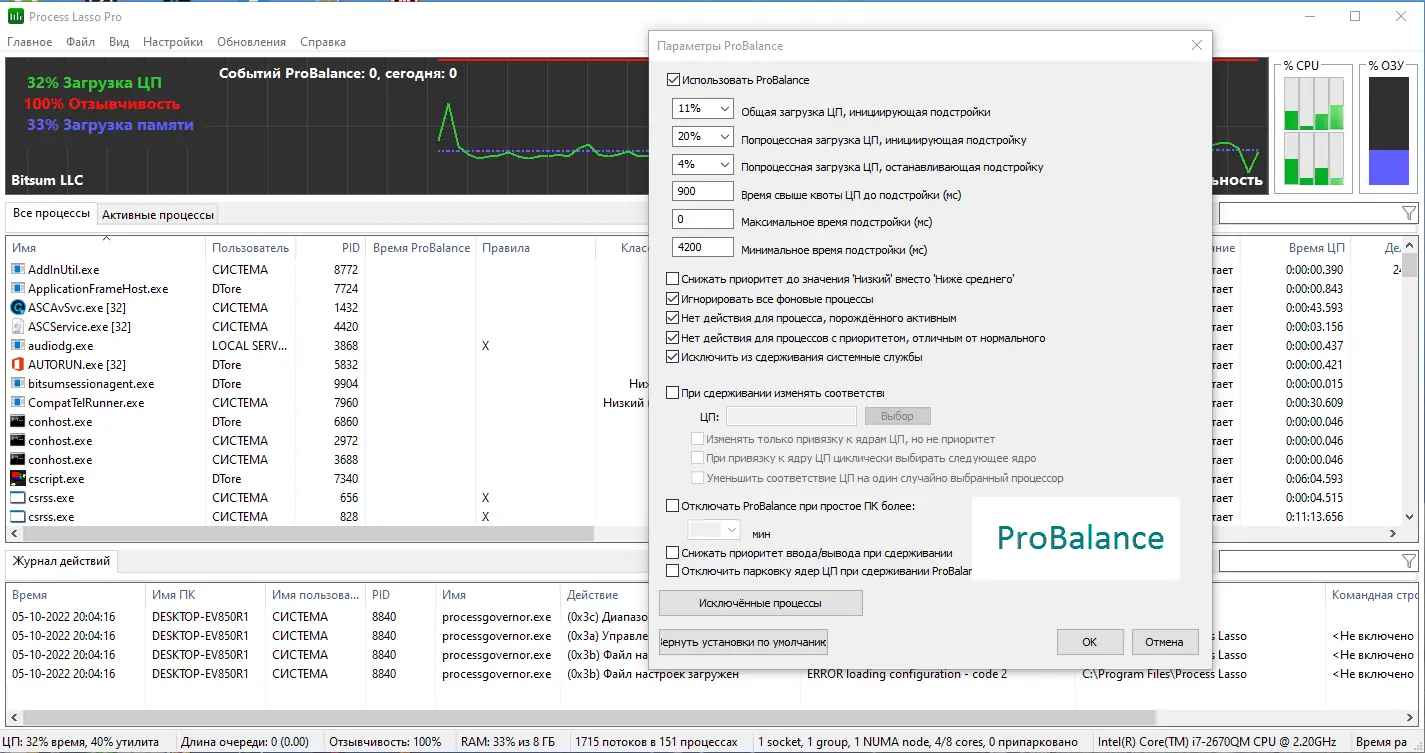Open the 'Обновления' menu

[251, 42]
